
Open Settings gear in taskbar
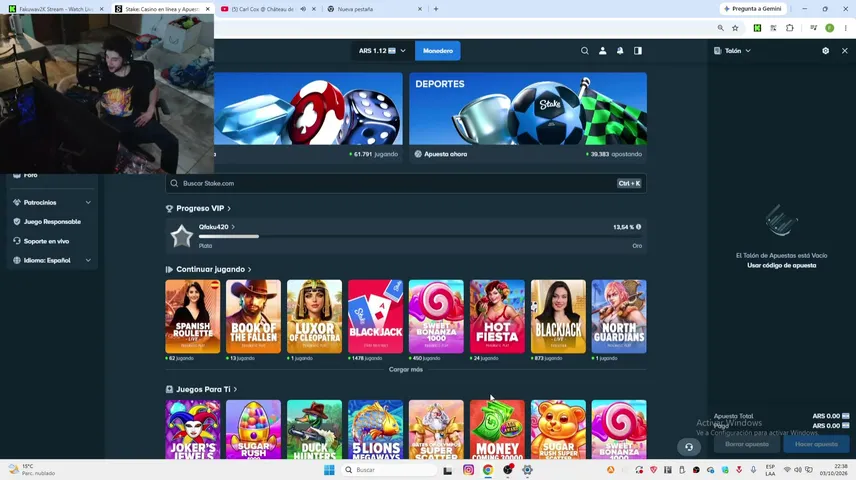[527, 470]
